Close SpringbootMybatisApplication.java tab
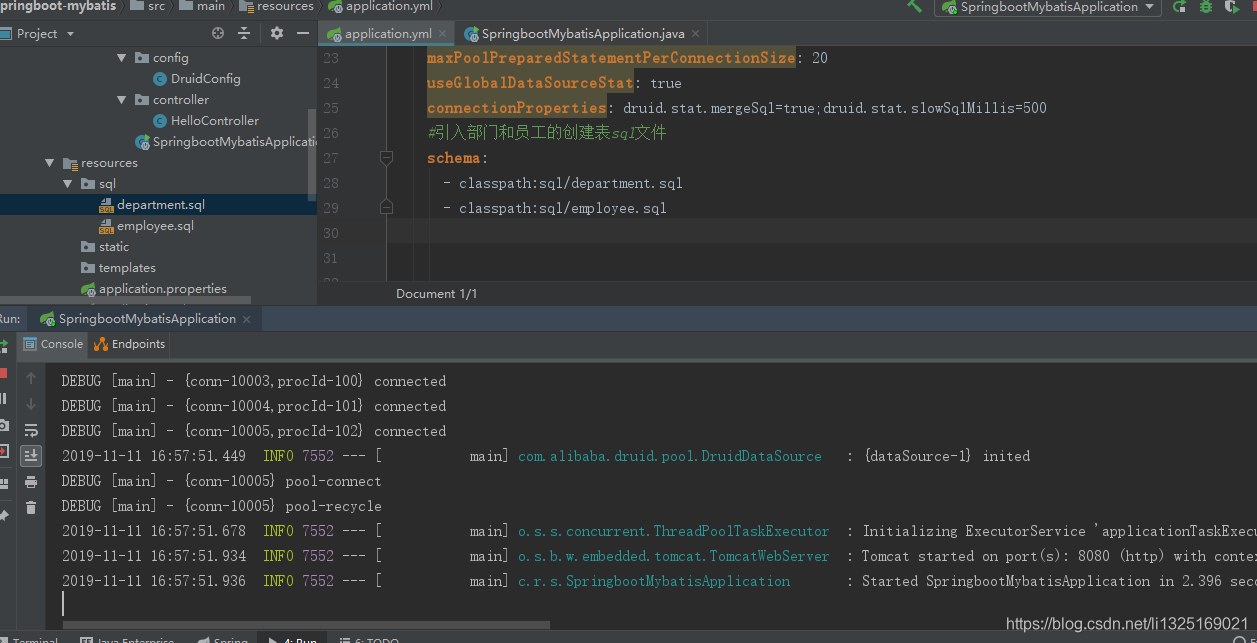 tap(697, 34)
